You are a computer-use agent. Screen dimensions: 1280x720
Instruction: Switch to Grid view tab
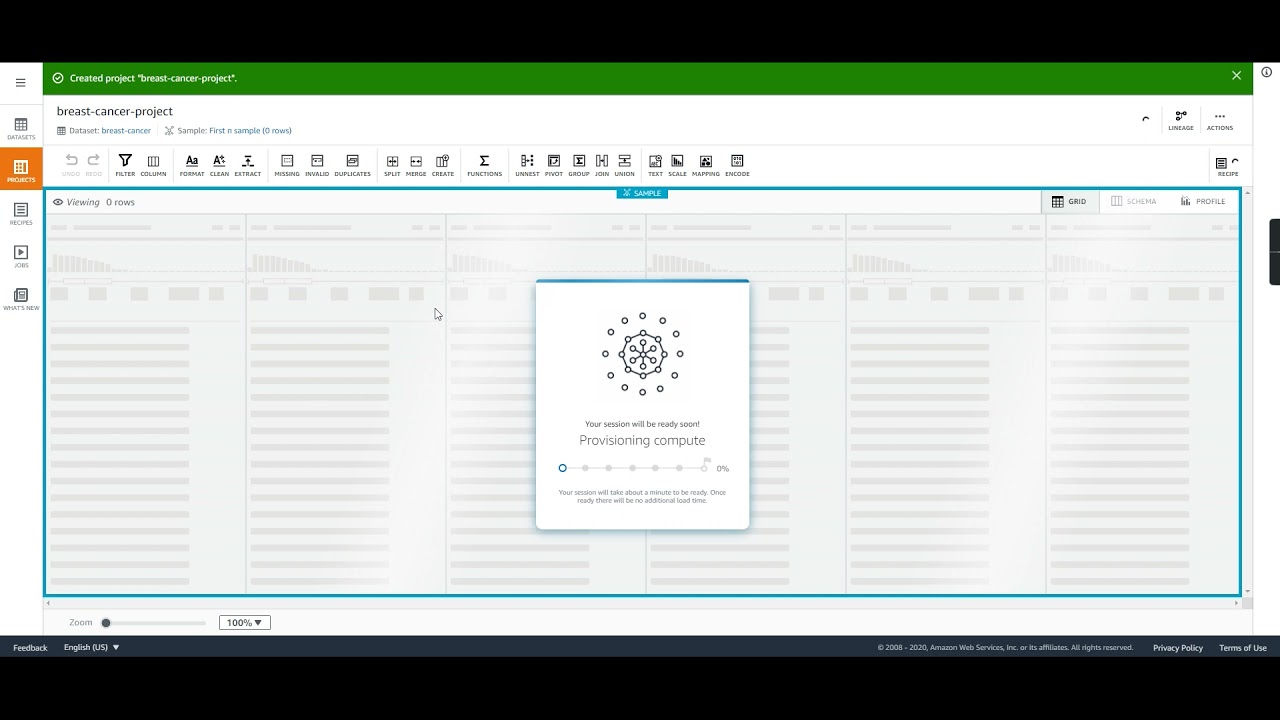[1070, 201]
